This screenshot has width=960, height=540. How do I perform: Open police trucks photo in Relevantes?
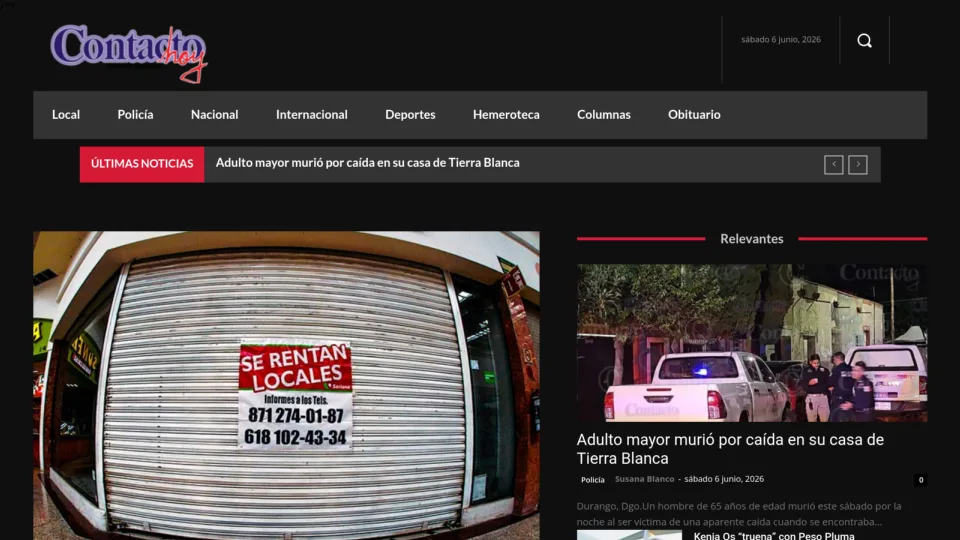(752, 343)
